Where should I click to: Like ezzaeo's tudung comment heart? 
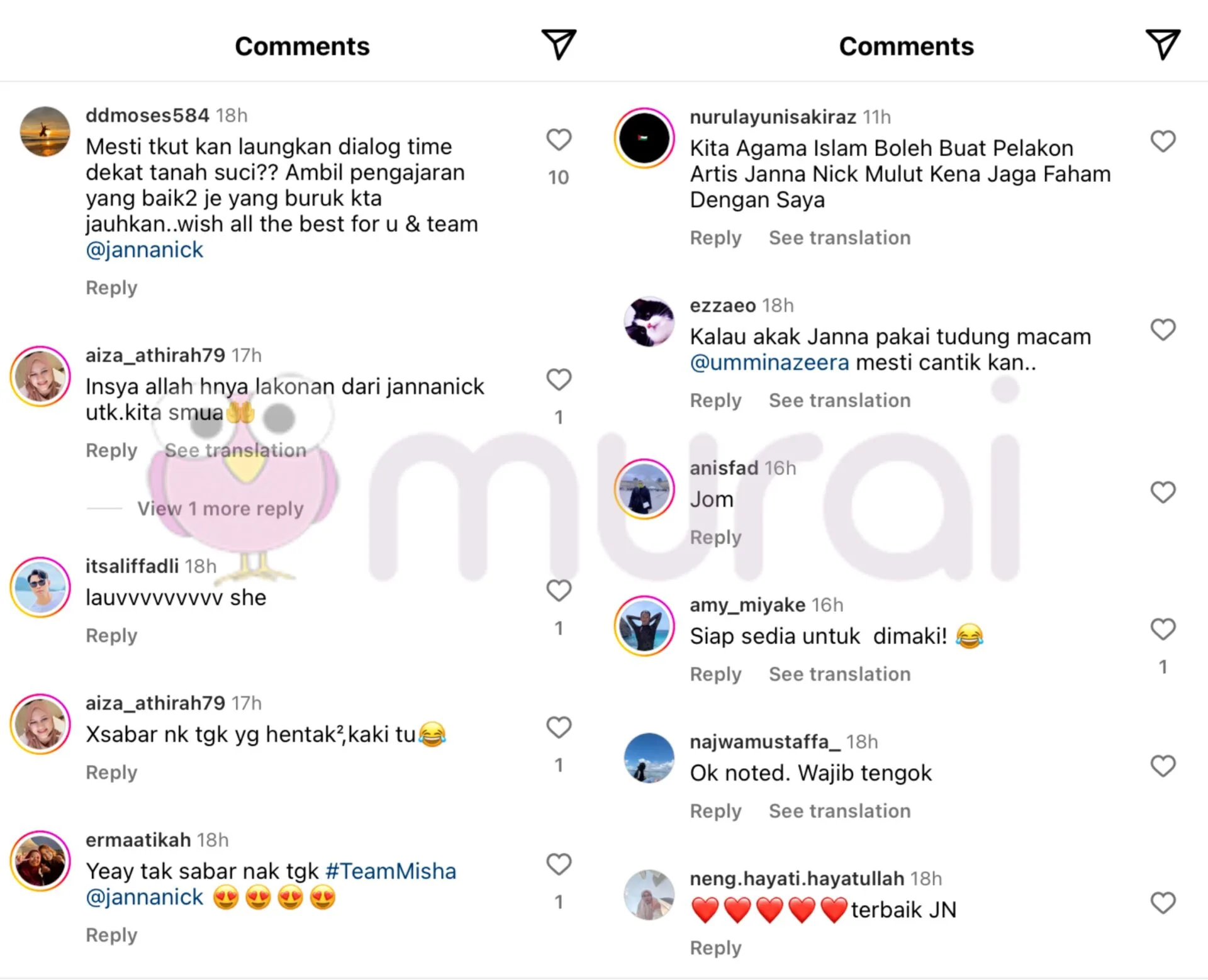click(1163, 330)
